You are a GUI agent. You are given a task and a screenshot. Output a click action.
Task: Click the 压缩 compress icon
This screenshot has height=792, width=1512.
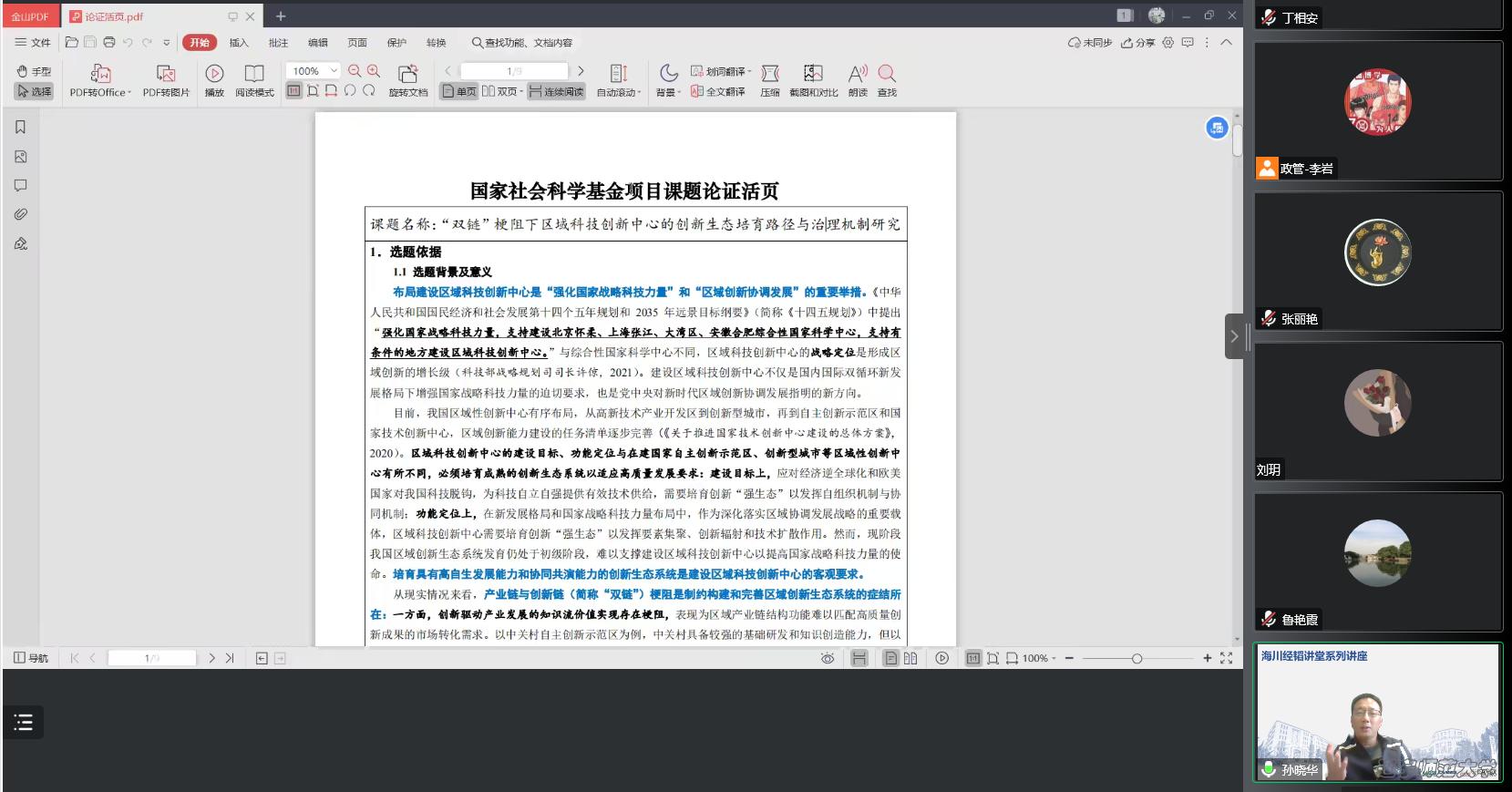[x=770, y=74]
